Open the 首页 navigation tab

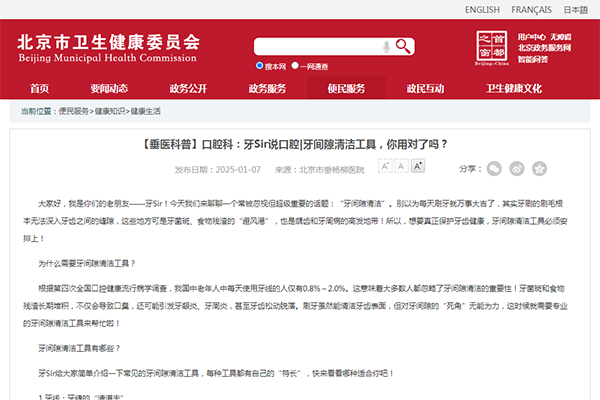pyautogui.click(x=39, y=88)
